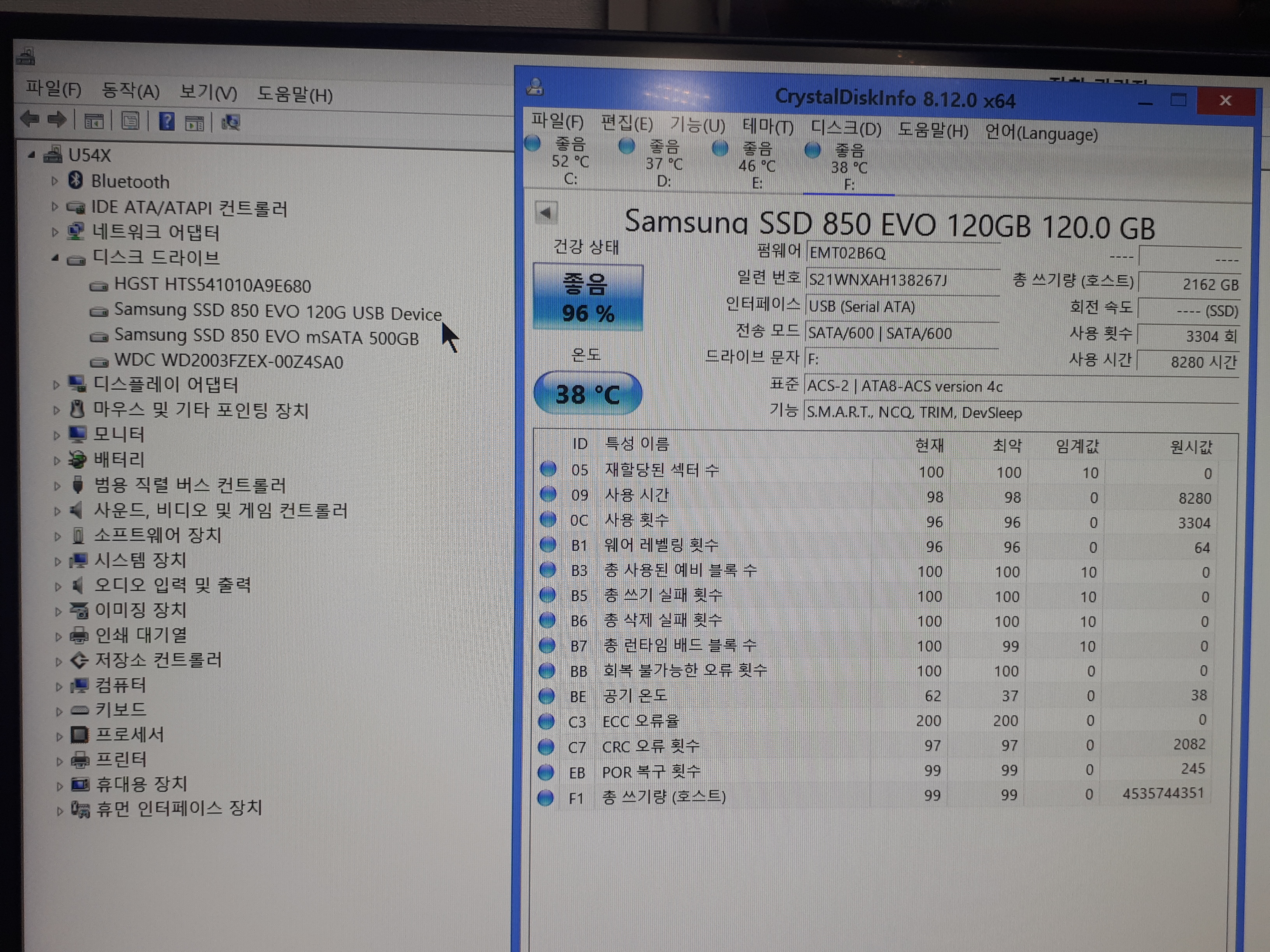Image resolution: width=1270 pixels, height=952 pixels.
Task: Open 보기(V) menu in Device Manager
Action: click(208, 93)
